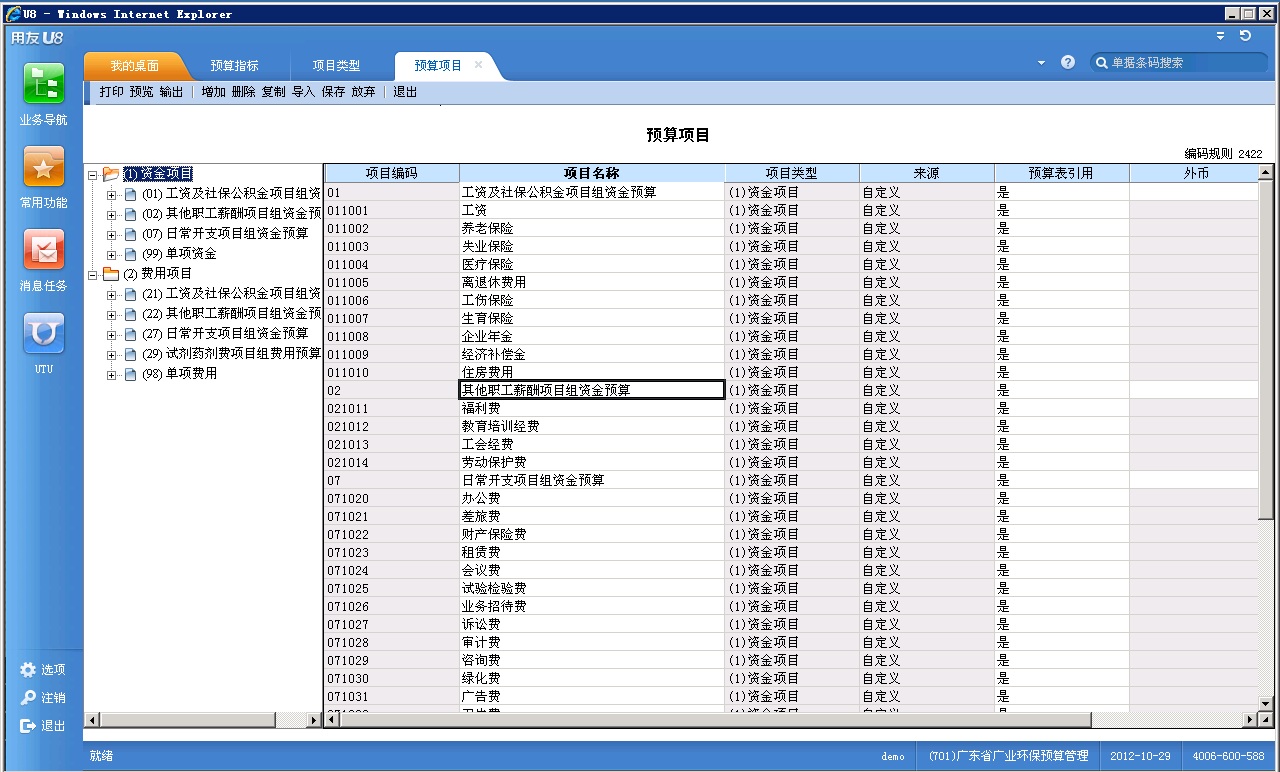This screenshot has height=772, width=1280.
Task: Open the 业务导航 navigation icon
Action: (44, 84)
